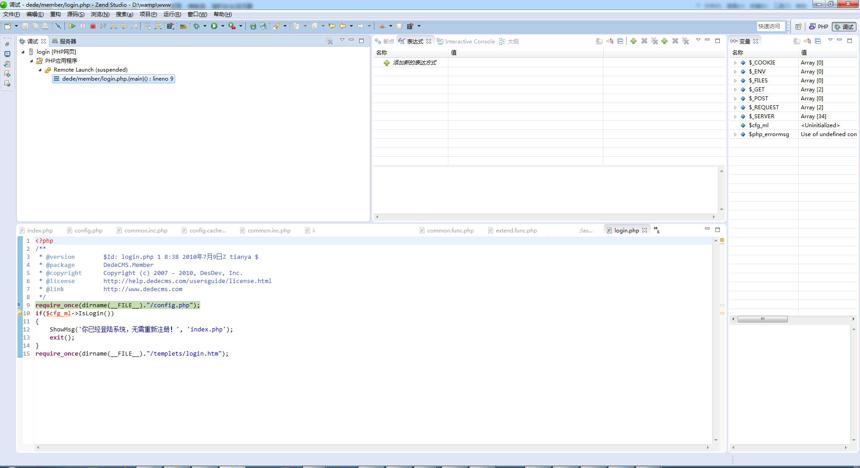860x468 pixels.
Task: Launch the Debug bug icon in toolbar
Action: pos(196,26)
